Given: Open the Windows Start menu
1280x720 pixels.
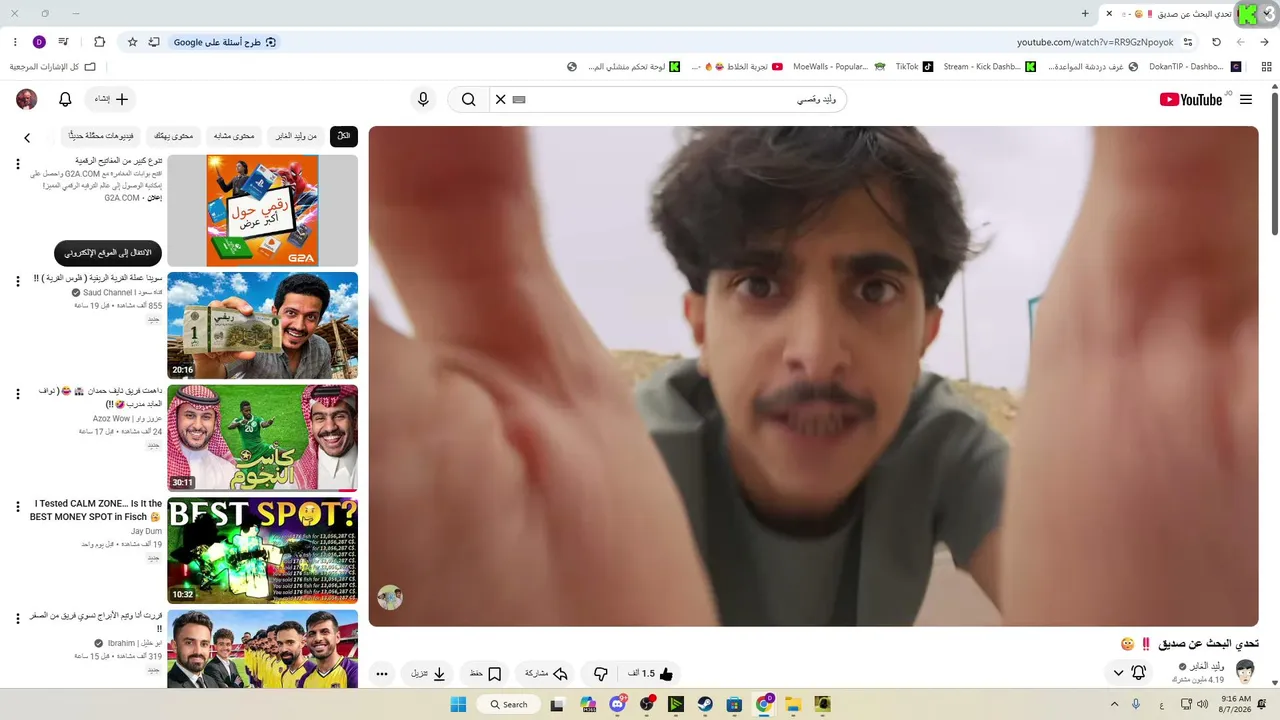Looking at the screenshot, I should [x=458, y=704].
